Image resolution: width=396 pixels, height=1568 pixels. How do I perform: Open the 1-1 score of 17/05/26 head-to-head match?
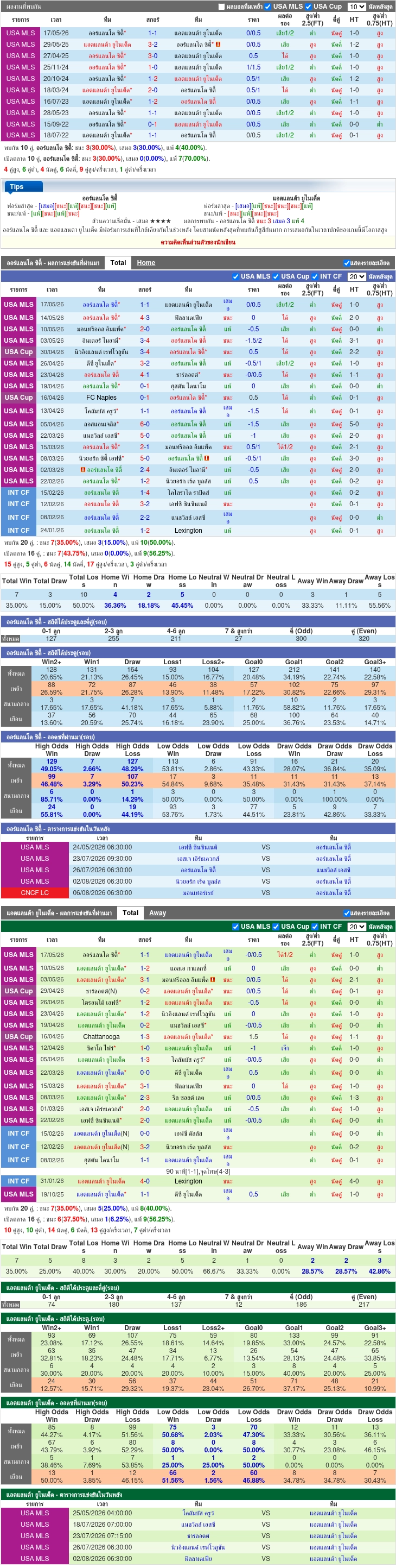coord(152,33)
